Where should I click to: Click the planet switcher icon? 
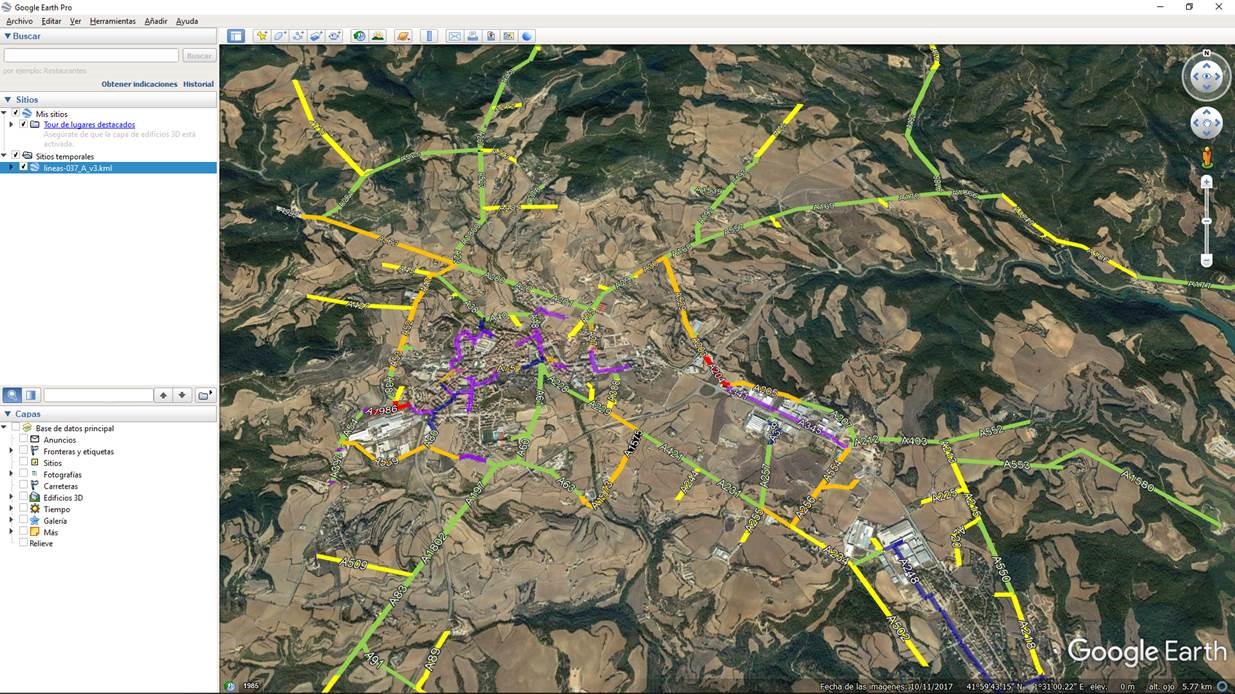point(403,36)
